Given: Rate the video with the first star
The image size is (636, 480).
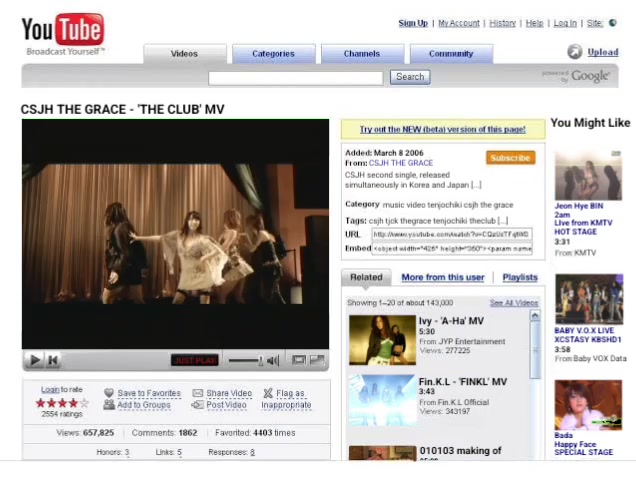Looking at the screenshot, I should [x=41, y=403].
